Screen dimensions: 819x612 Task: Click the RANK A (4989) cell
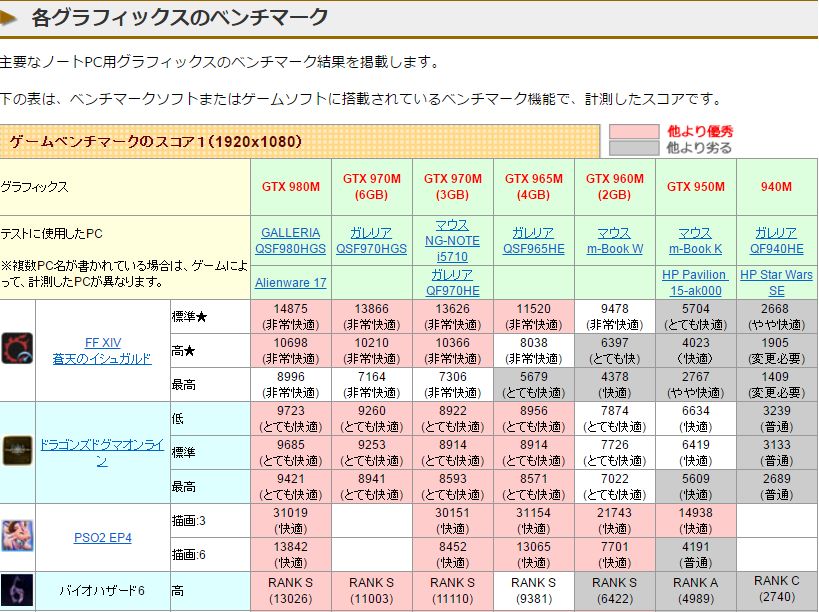tap(696, 591)
